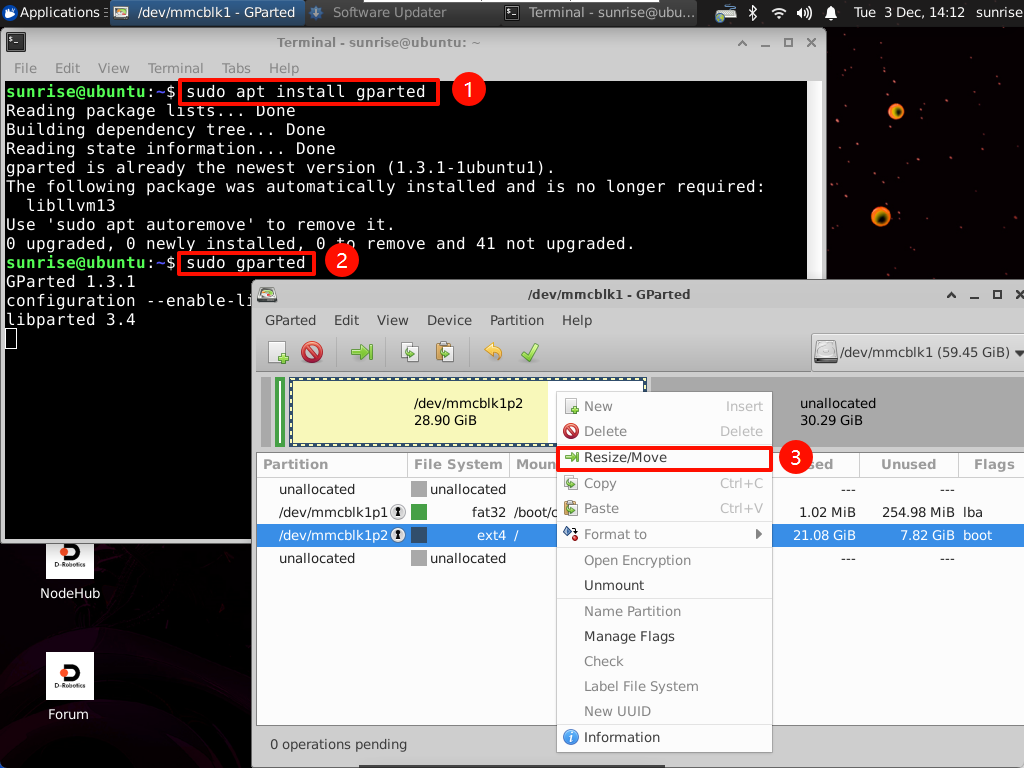Click the green fat32 color swatch
This screenshot has width=1024, height=768.
[x=419, y=512]
